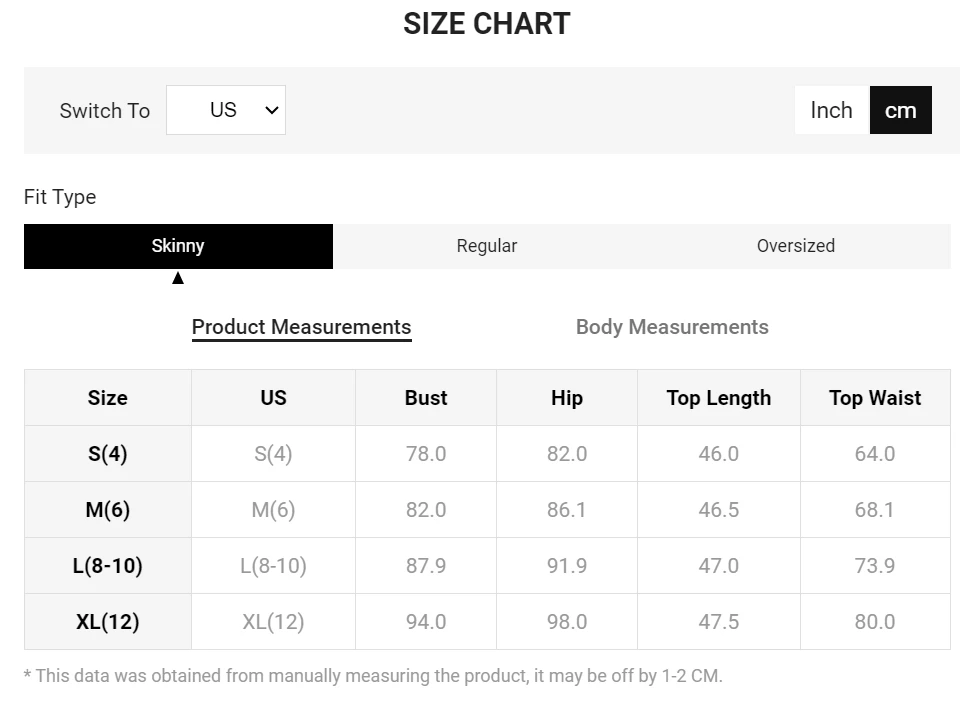
Task: Click the US column header
Action: coord(273,398)
